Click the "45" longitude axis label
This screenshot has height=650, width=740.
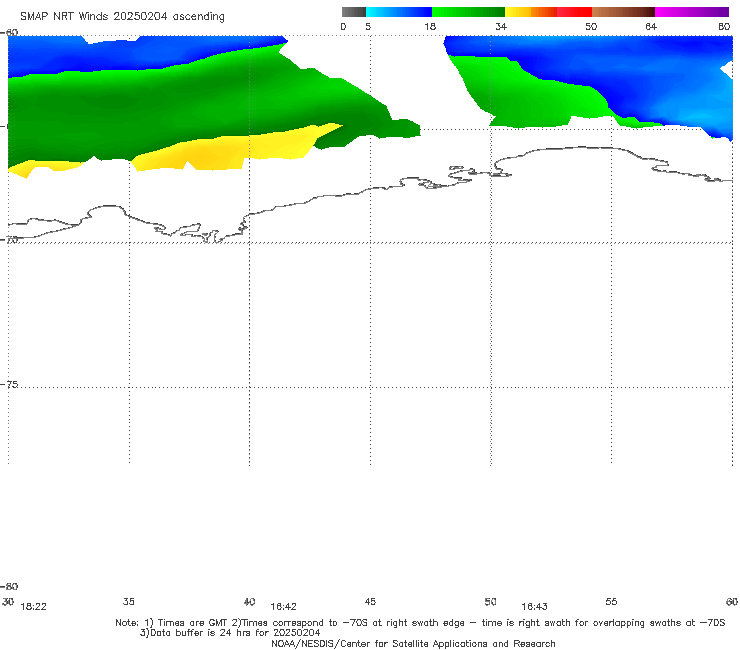[x=370, y=601]
